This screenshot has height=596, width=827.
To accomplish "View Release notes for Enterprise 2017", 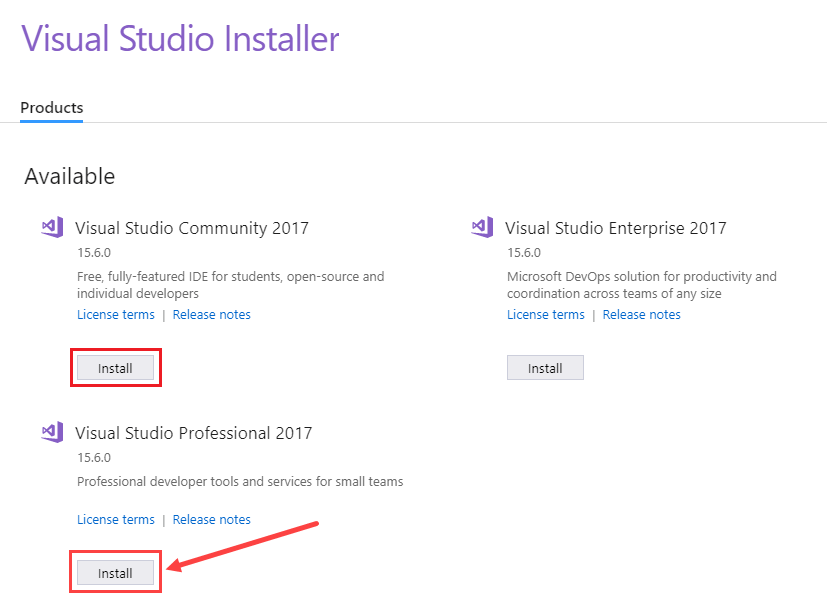I will (641, 315).
